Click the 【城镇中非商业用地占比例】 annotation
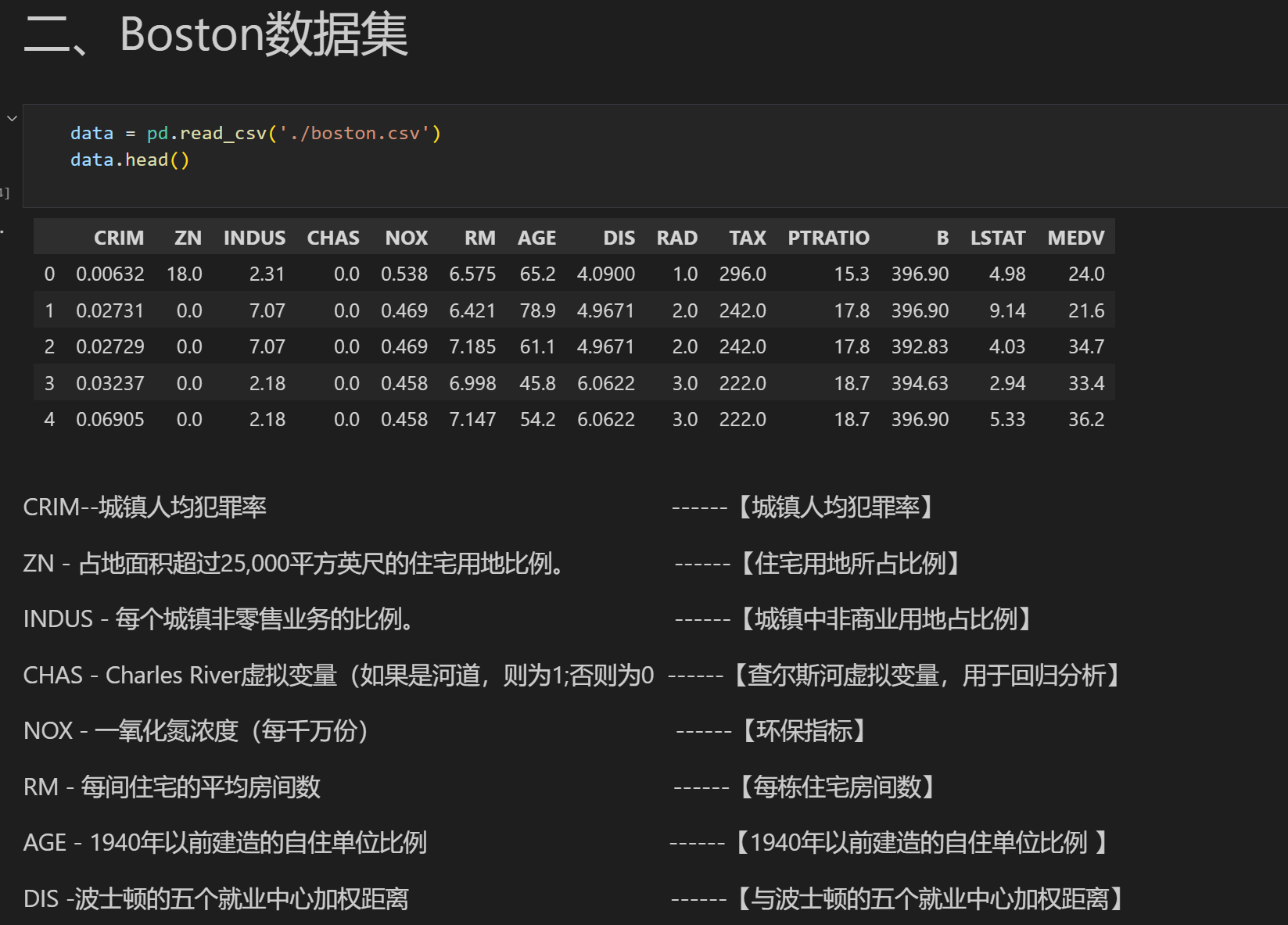 point(887,619)
